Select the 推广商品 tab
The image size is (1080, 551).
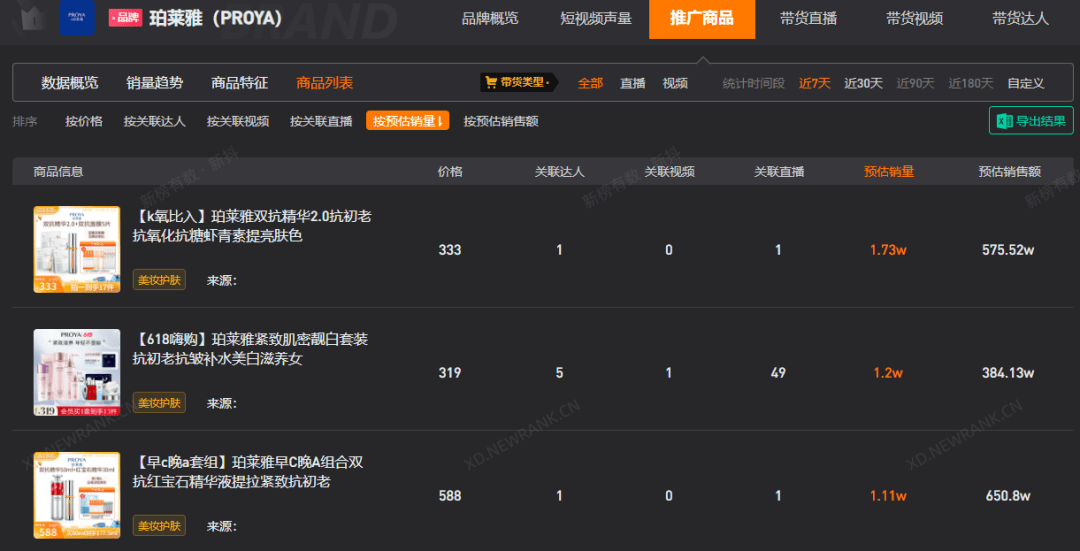pyautogui.click(x=702, y=19)
